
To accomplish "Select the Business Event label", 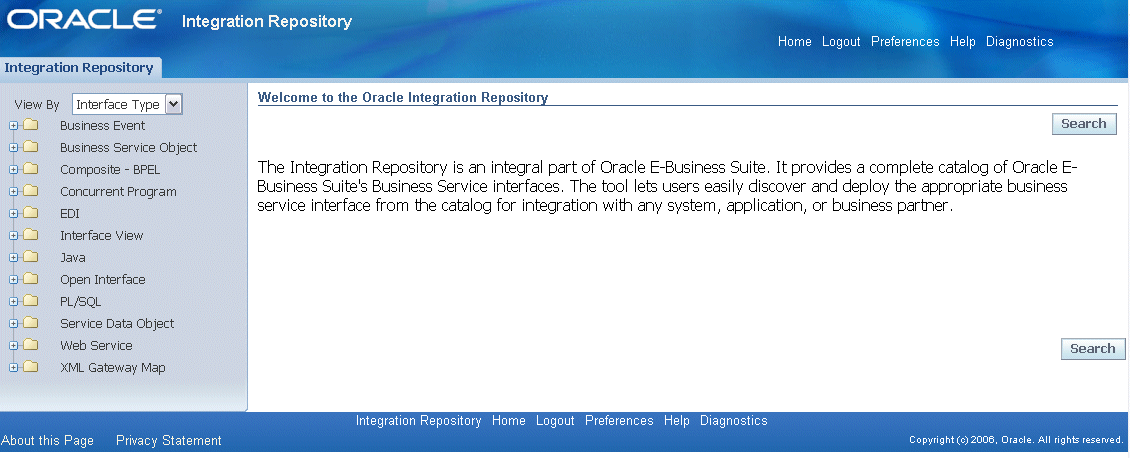I will coord(102,125).
